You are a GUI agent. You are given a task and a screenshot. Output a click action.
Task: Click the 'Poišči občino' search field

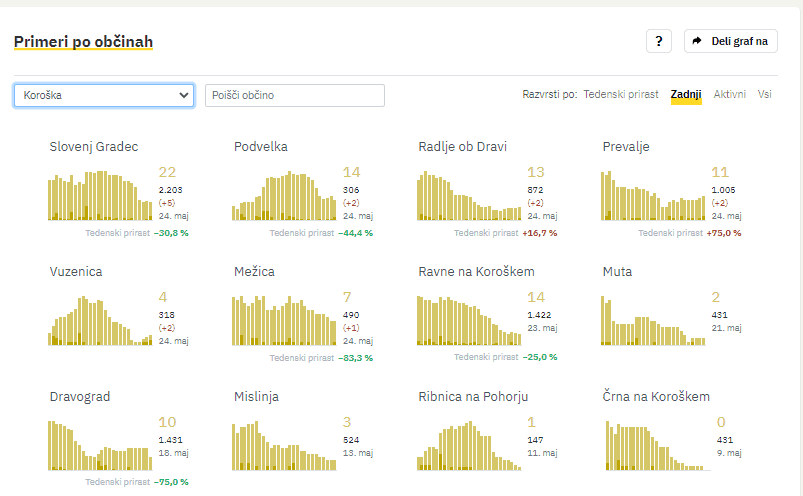tap(294, 95)
